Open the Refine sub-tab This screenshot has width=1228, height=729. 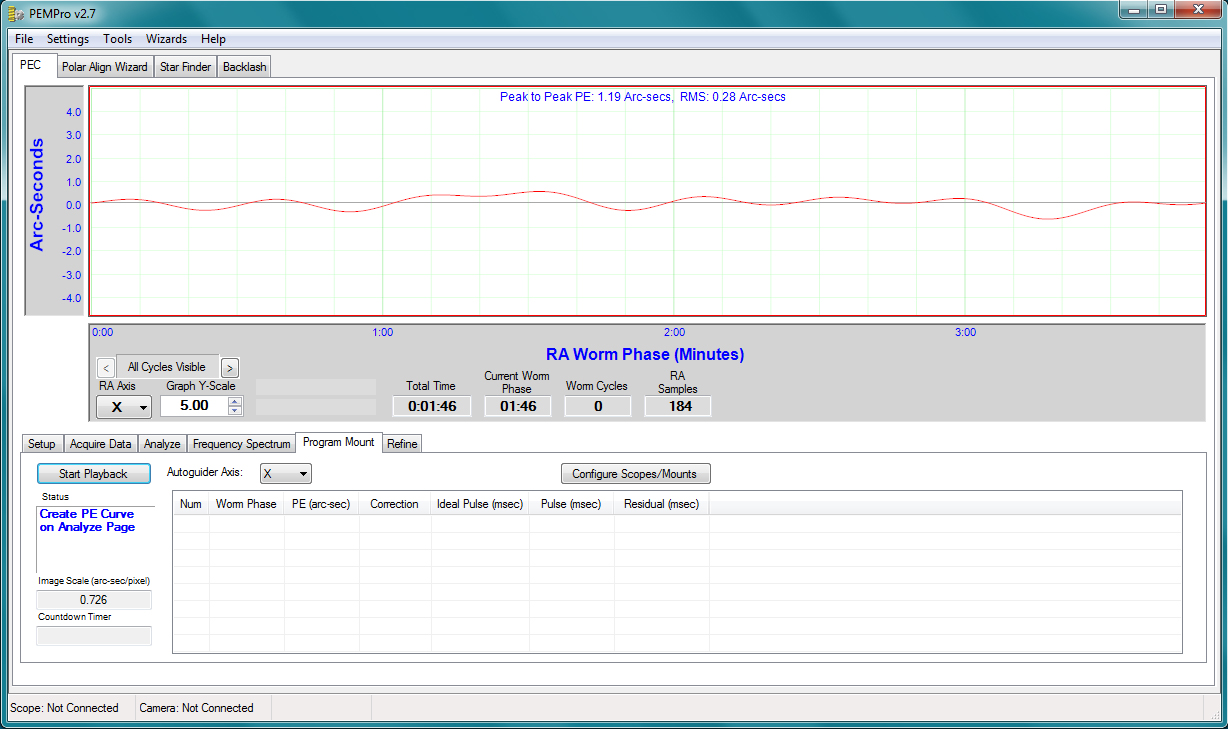[402, 444]
